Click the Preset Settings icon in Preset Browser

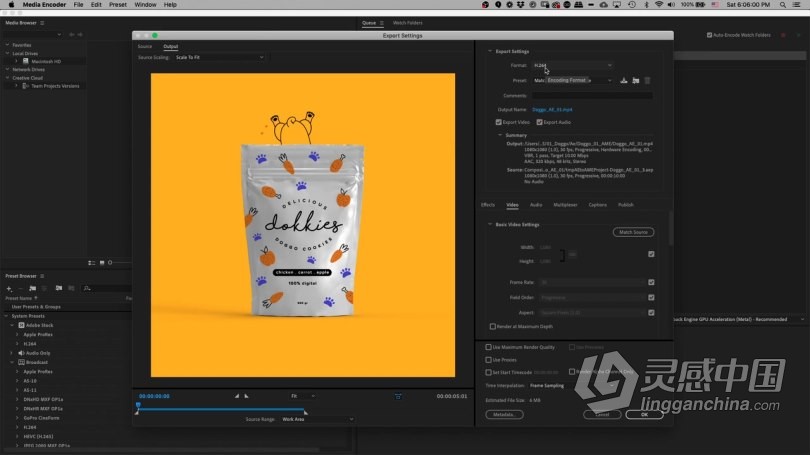point(44,288)
